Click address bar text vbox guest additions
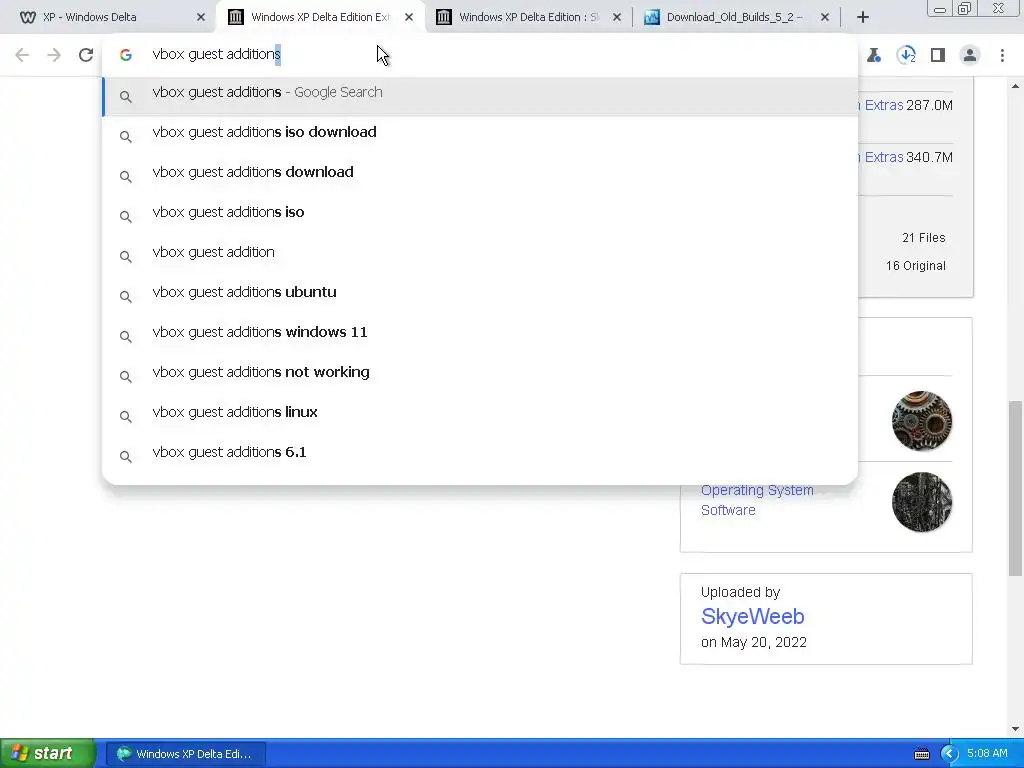The image size is (1024, 768). coord(216,54)
